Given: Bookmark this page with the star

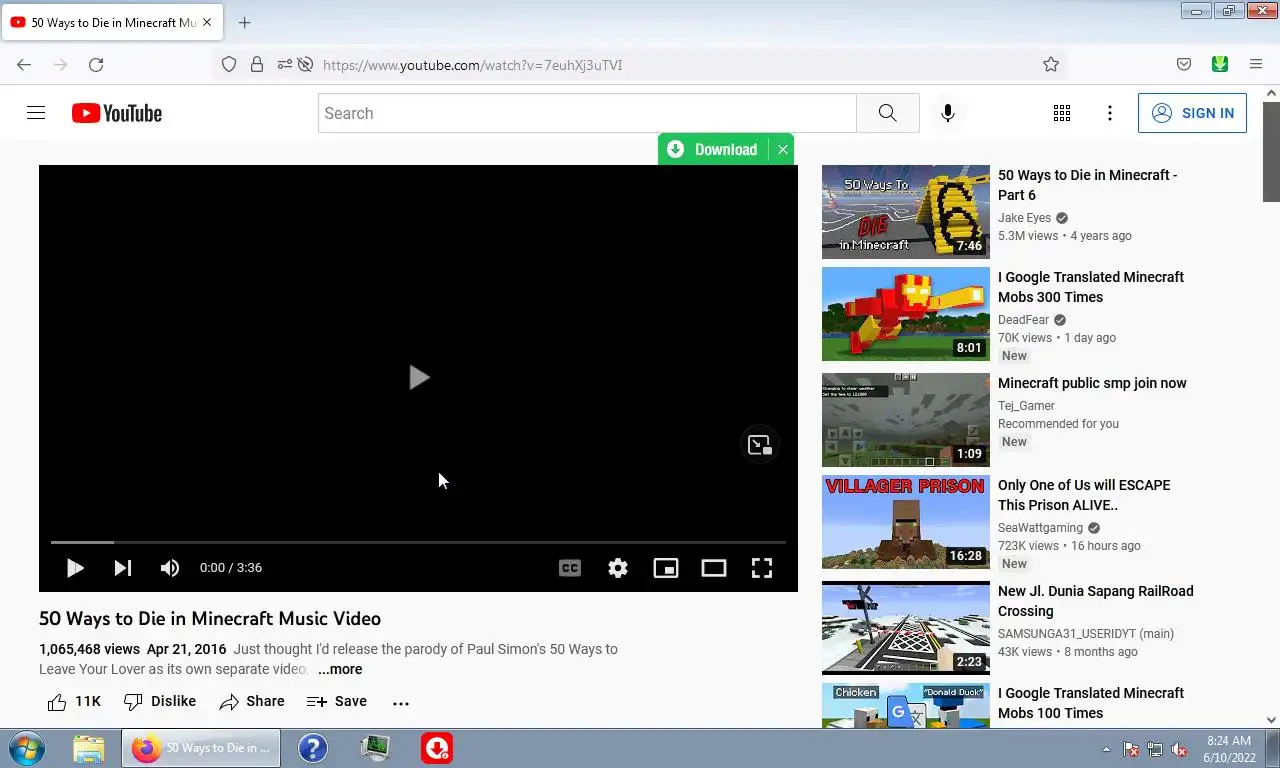Looking at the screenshot, I should (x=1051, y=64).
